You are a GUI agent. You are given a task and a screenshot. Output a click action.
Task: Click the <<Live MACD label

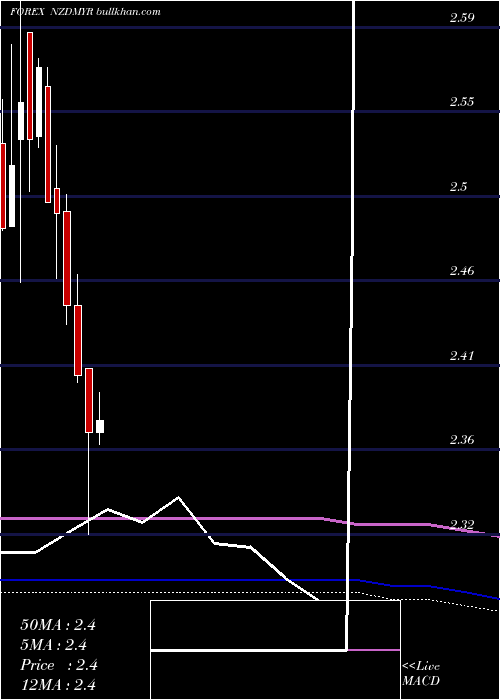[421, 673]
